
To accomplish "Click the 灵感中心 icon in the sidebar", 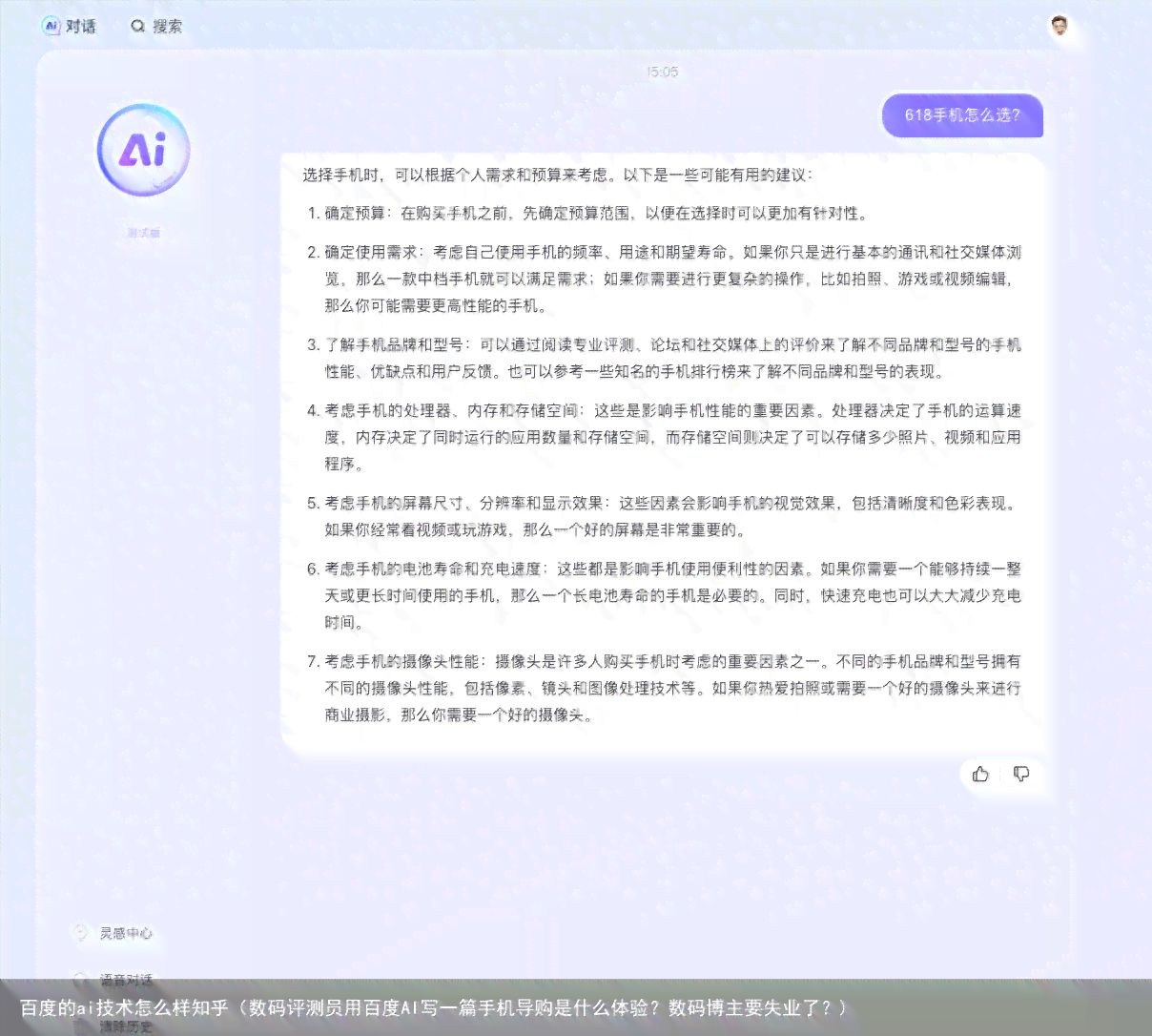I will point(81,932).
